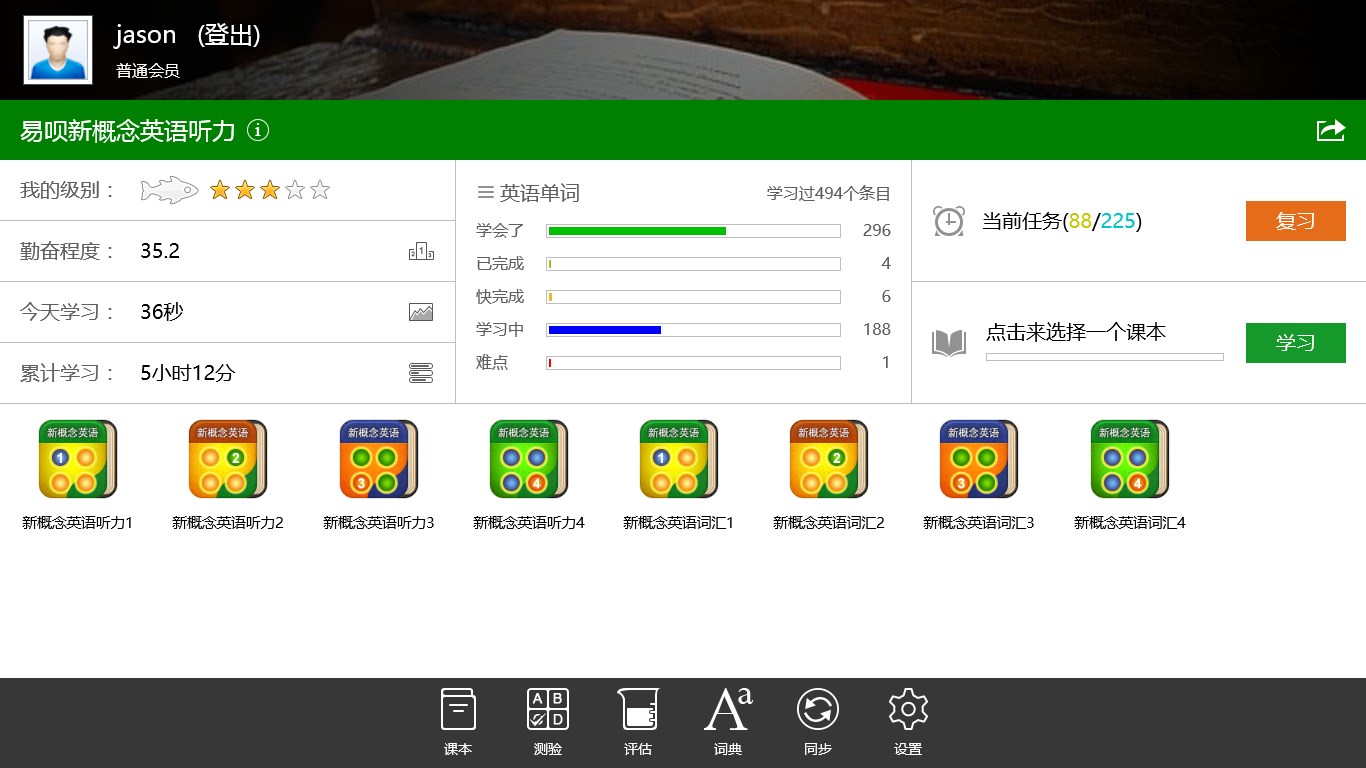Open the 测验 quiz icon
1366x768 pixels.
548,711
